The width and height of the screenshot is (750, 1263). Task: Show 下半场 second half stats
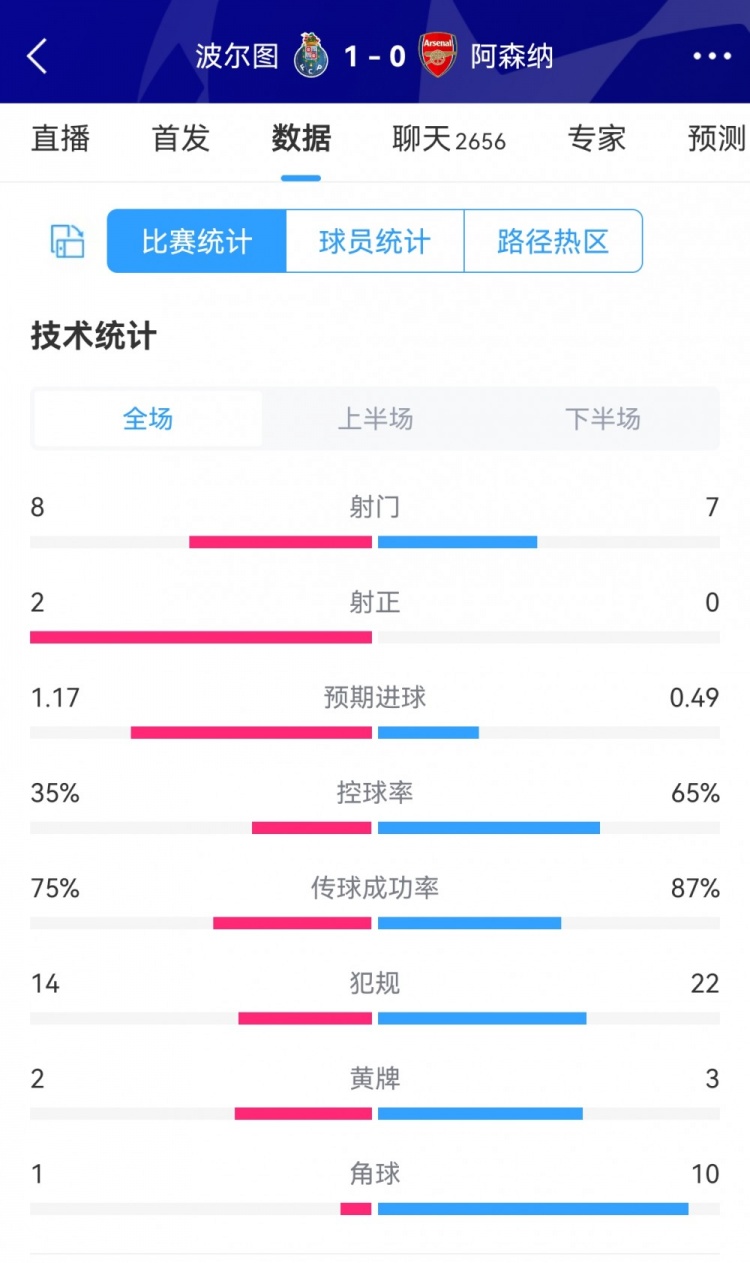tap(602, 418)
